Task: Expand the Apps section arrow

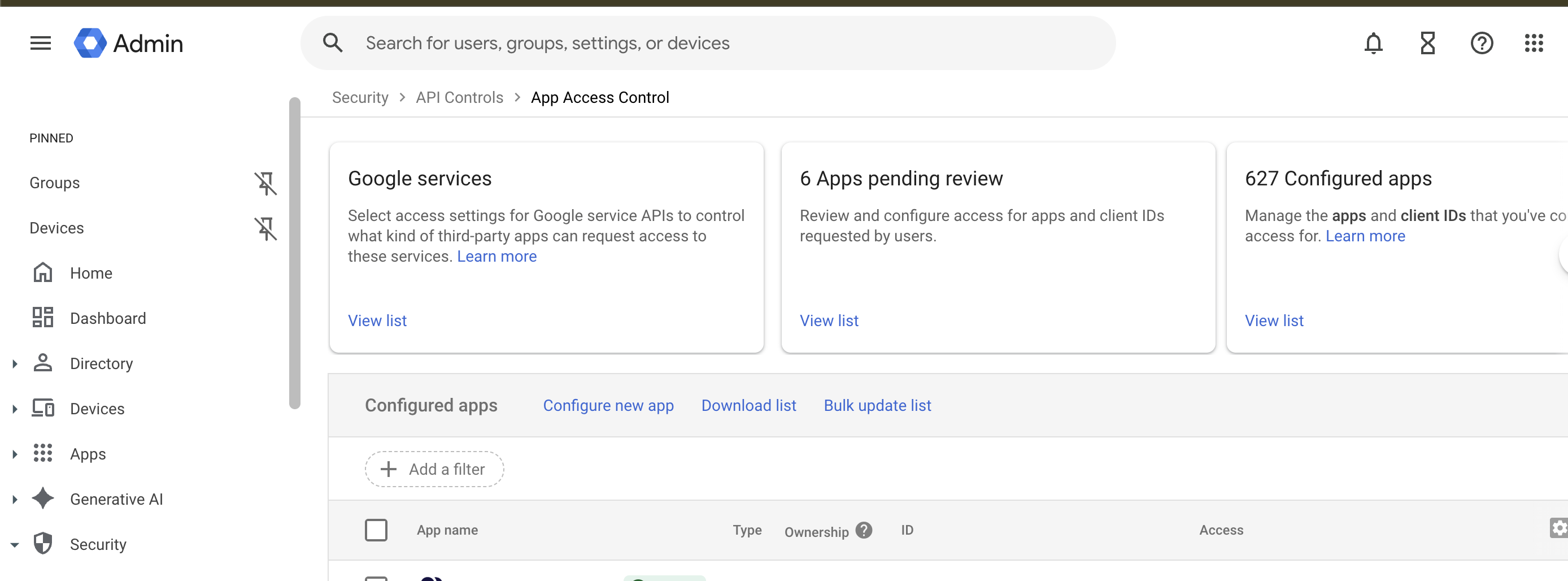Action: click(x=15, y=454)
